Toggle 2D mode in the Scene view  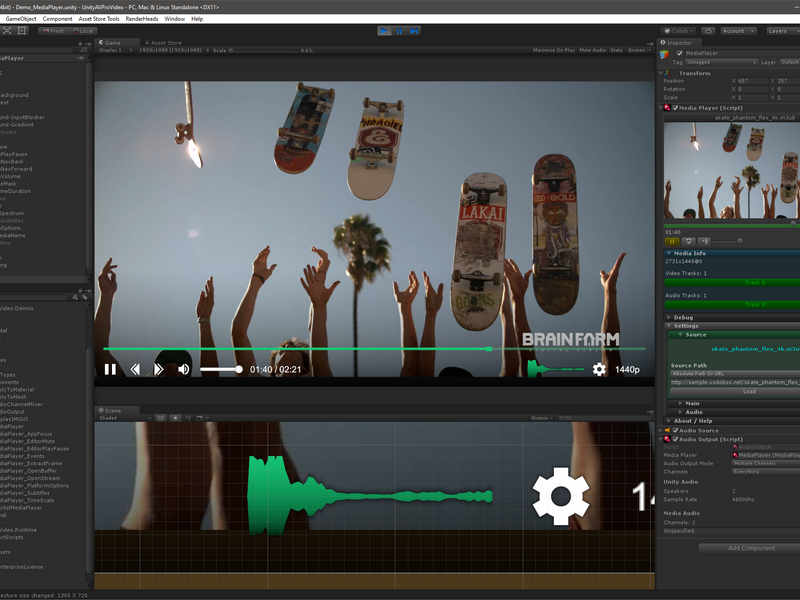[x=160, y=418]
